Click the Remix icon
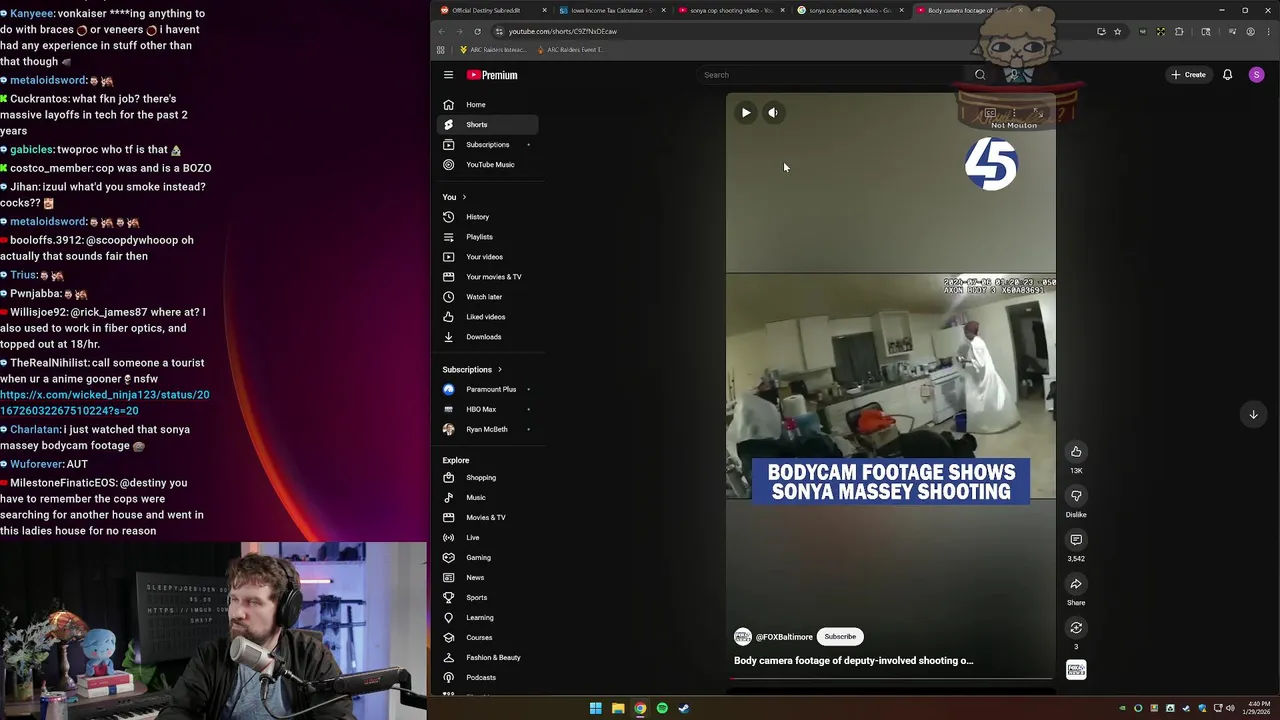Image resolution: width=1280 pixels, height=720 pixels. click(1076, 628)
